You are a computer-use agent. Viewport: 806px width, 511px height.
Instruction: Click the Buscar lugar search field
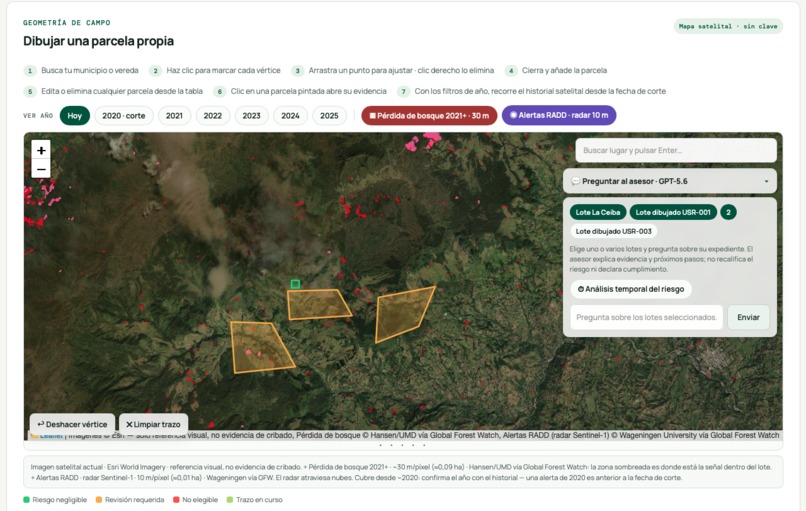[675, 151]
